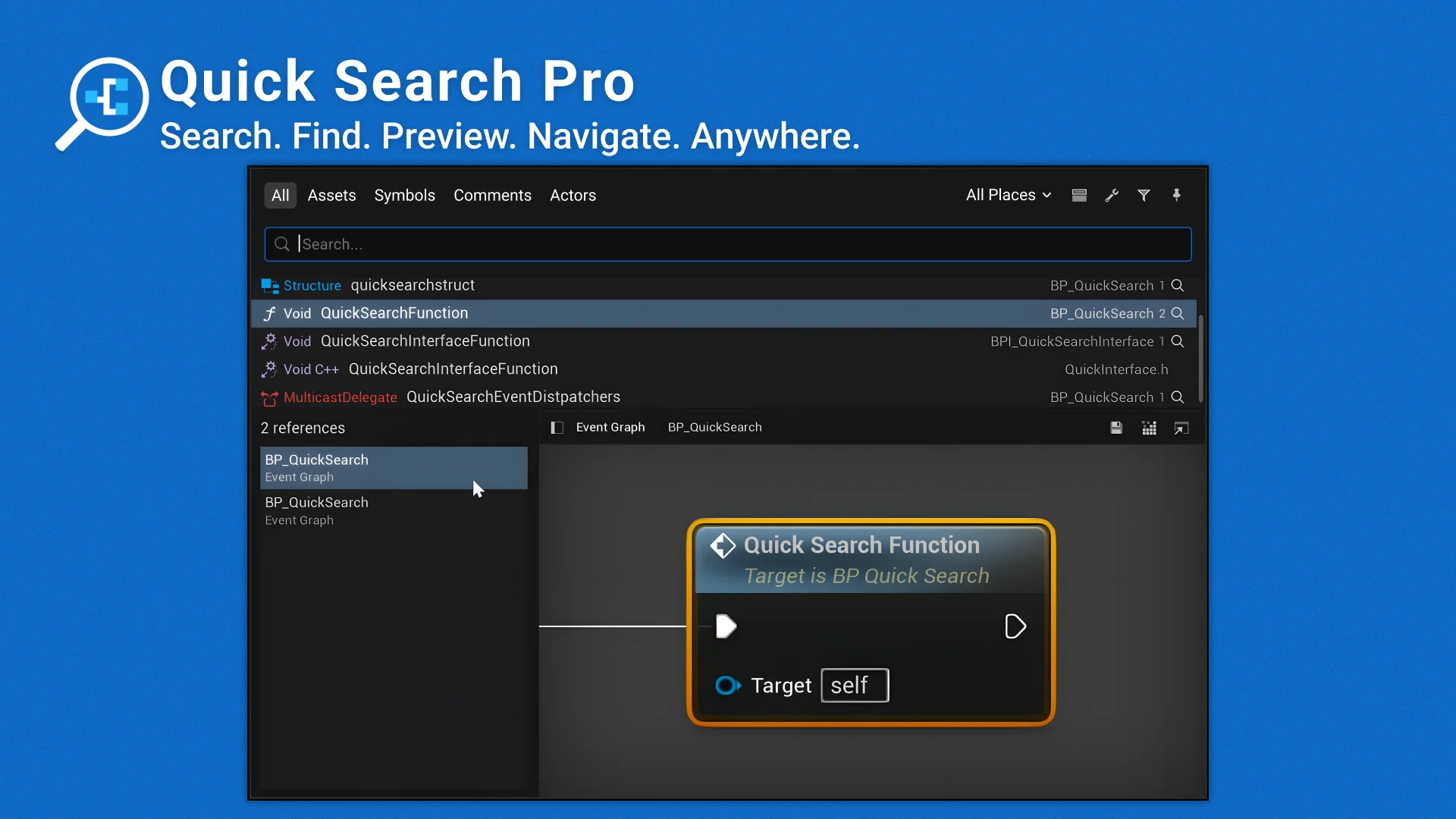Toggle the pin window icon

coord(1176,195)
